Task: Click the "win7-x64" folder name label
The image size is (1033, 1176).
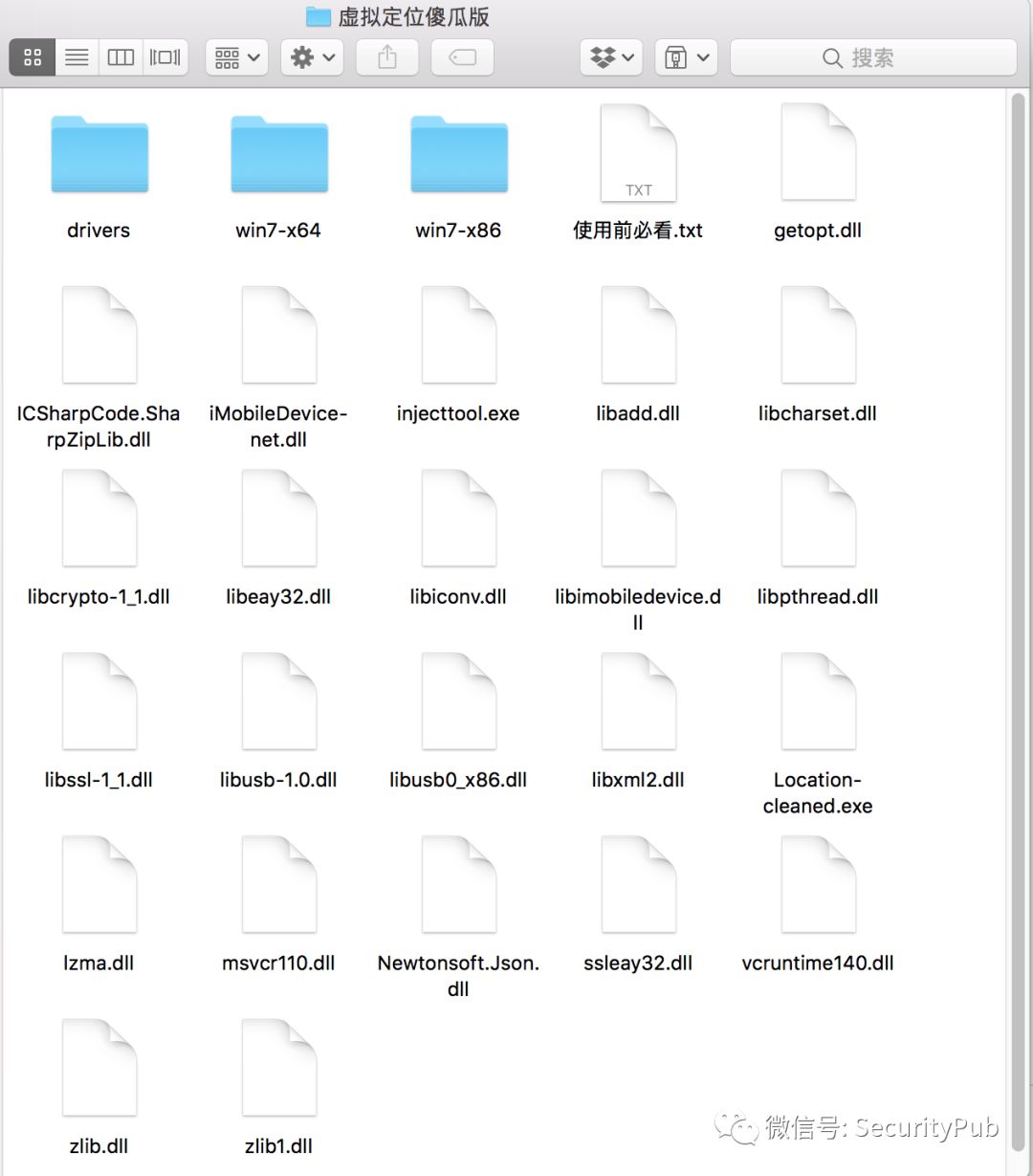Action: tap(278, 231)
